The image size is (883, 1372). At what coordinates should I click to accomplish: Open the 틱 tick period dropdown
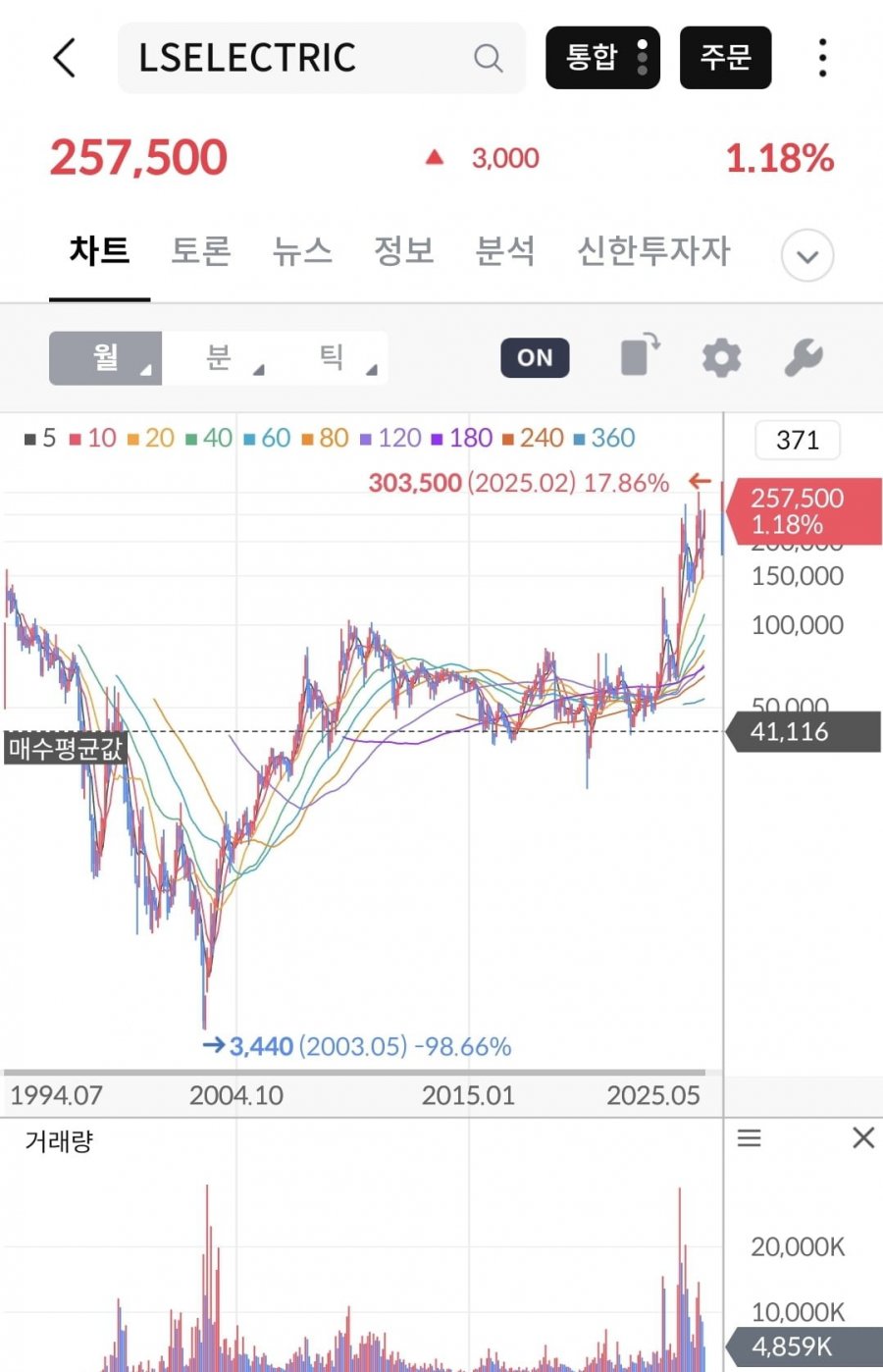tap(334, 357)
